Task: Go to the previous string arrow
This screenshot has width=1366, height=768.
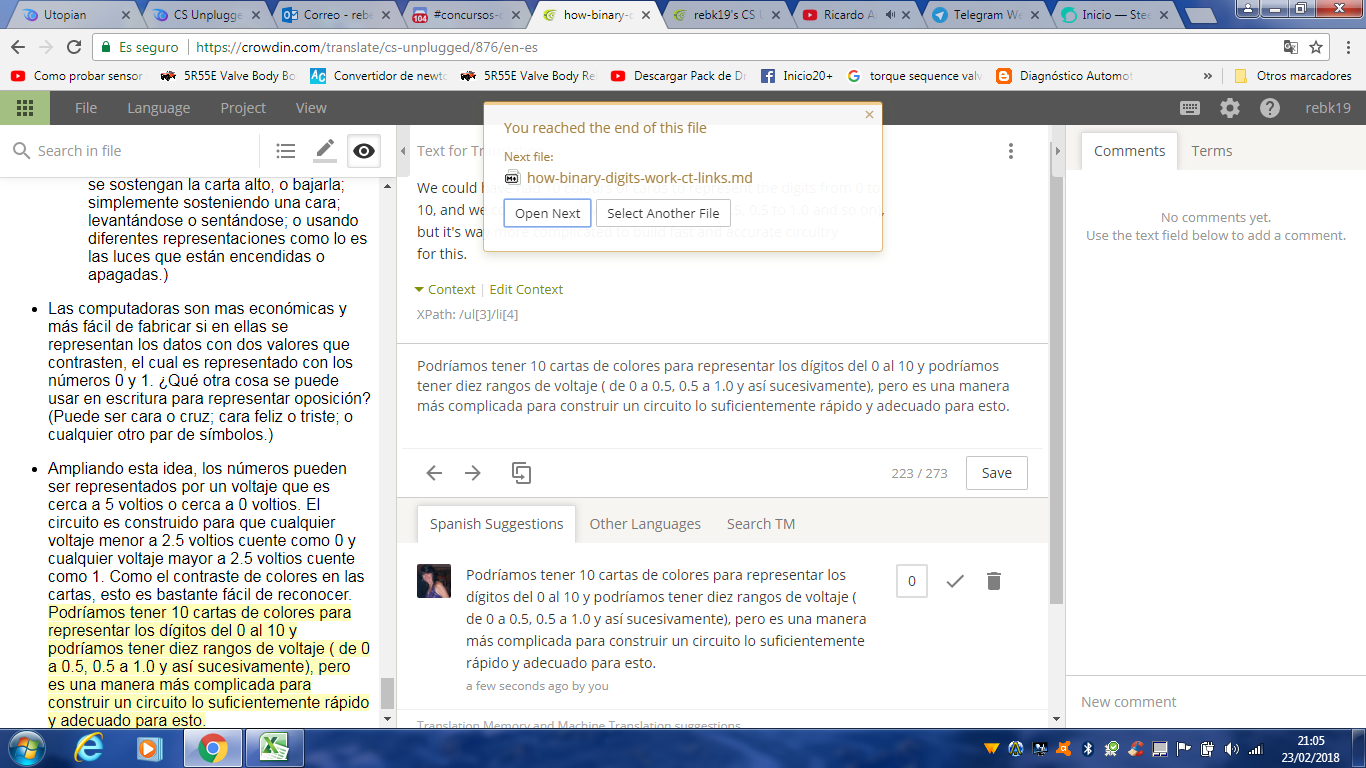Action: (434, 473)
